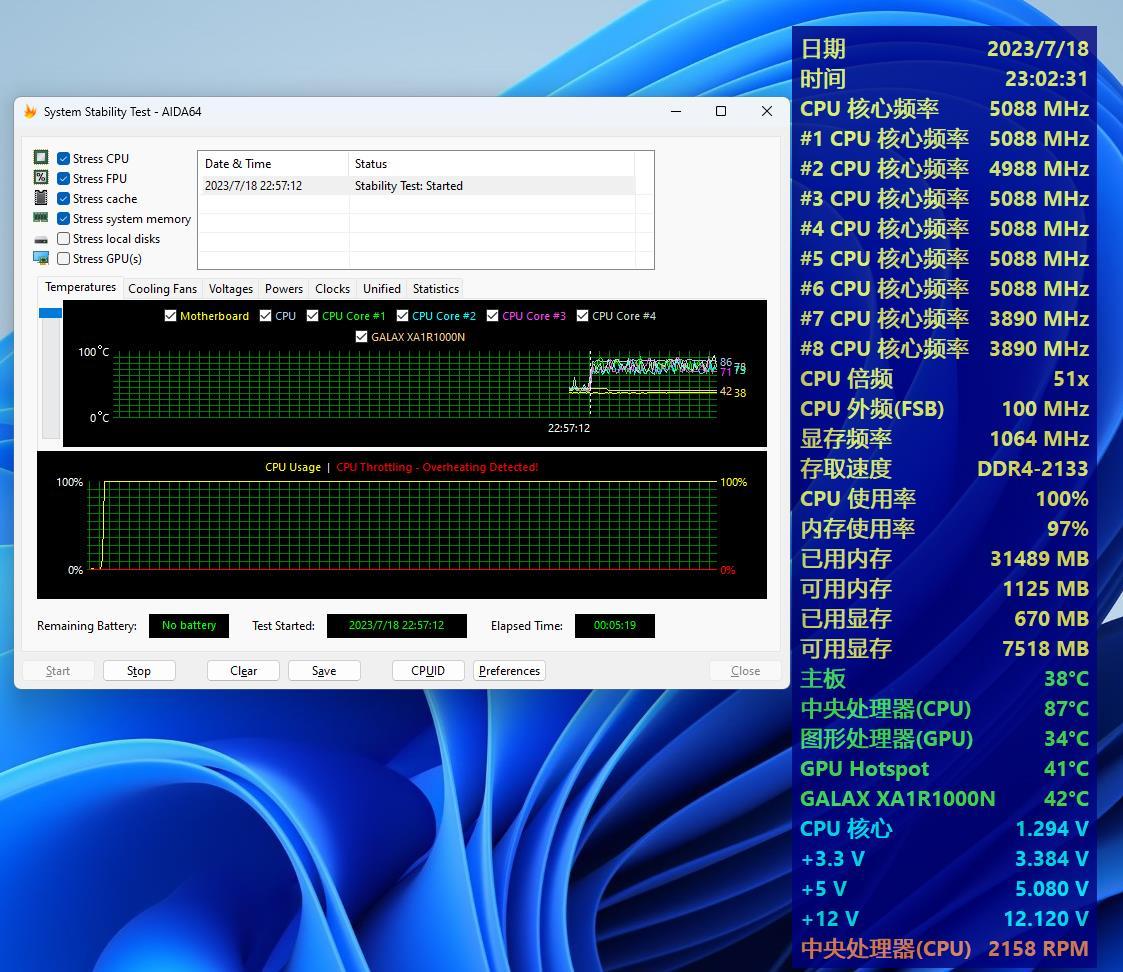Uncheck the Stress cache checkbox
The width and height of the screenshot is (1123, 972).
(64, 198)
